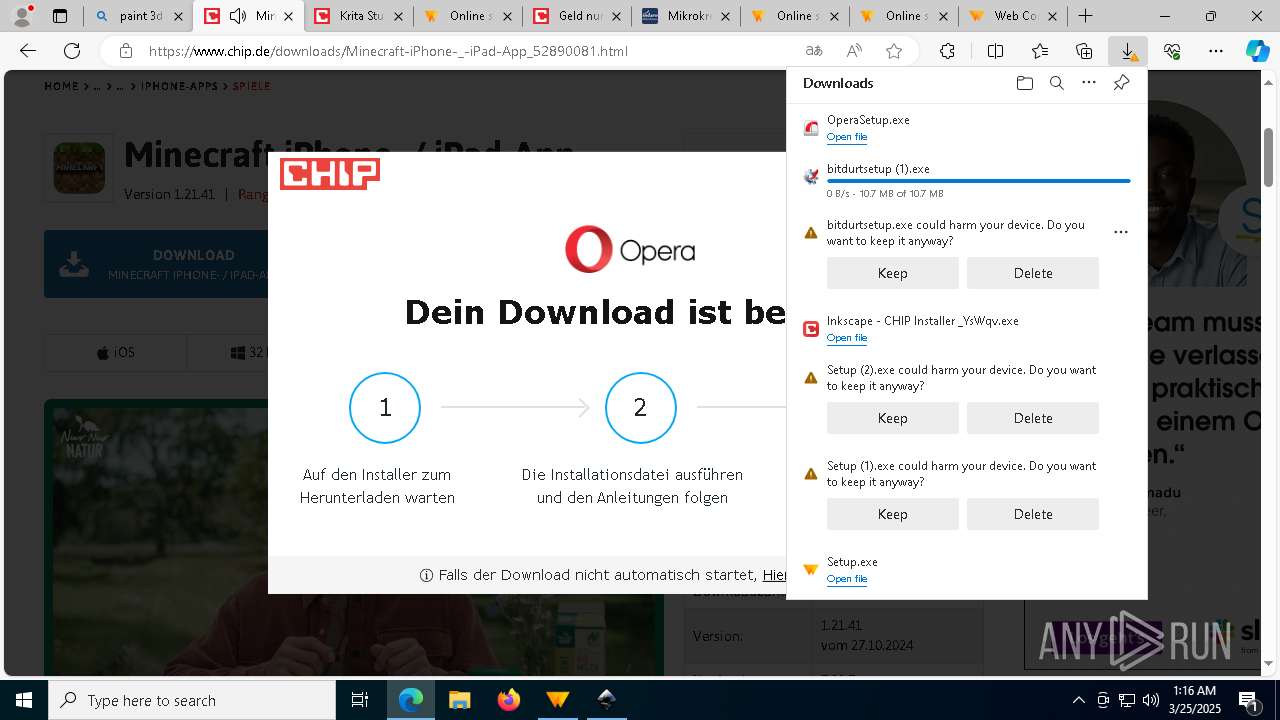Open volume control in tray

point(1151,700)
